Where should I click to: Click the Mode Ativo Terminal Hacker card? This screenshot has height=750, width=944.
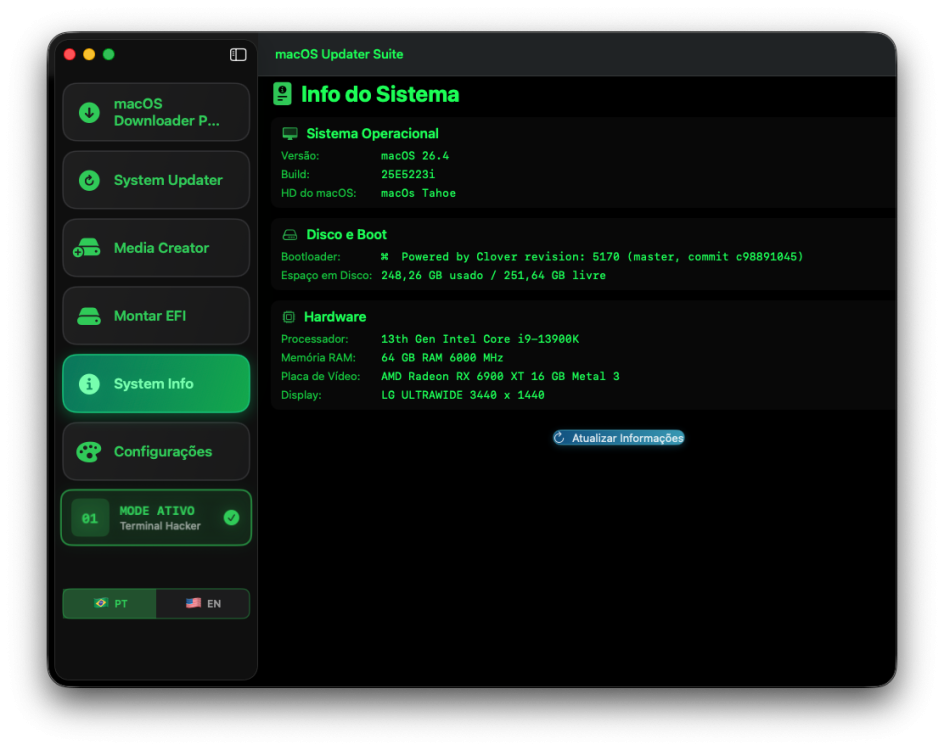[156, 518]
